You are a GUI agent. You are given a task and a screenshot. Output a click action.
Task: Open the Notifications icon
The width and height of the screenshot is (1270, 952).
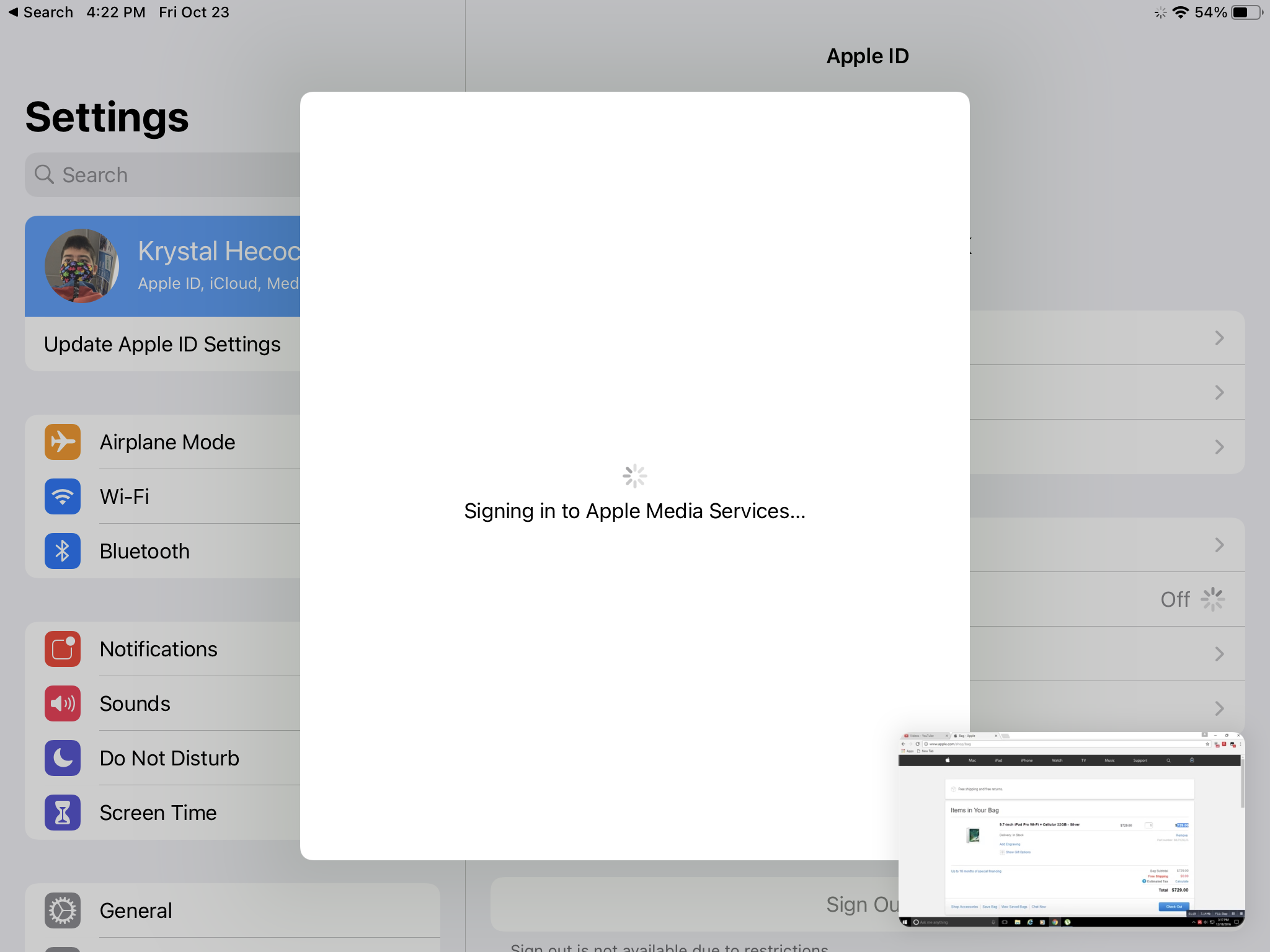click(62, 649)
